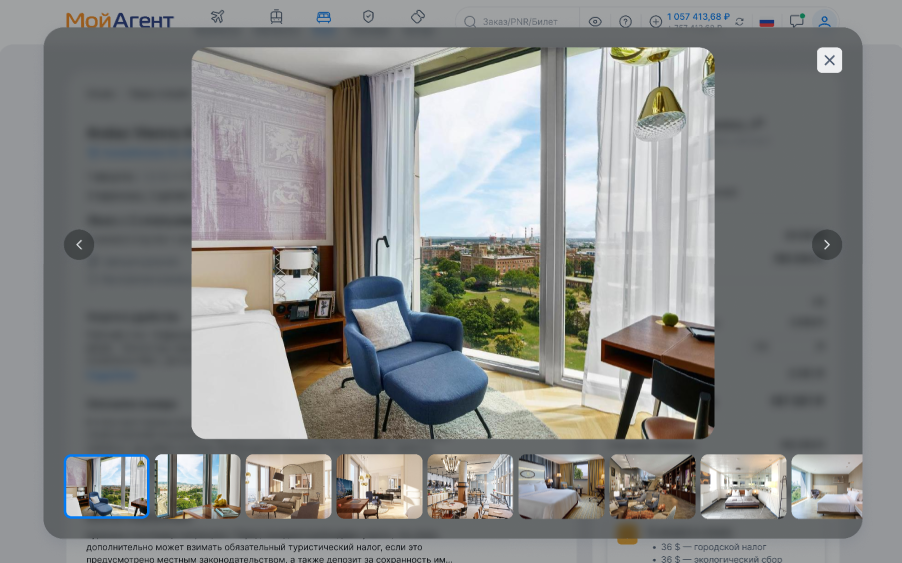Toggle the eye visibility icon in header
Image resolution: width=902 pixels, height=563 pixels.
[x=595, y=22]
